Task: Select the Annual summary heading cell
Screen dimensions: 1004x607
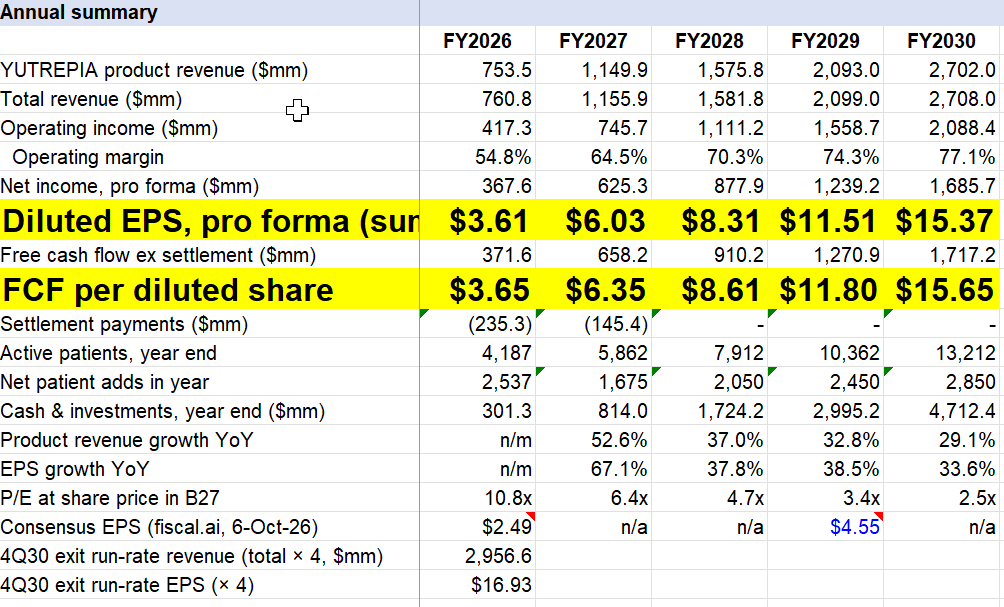Action: tap(209, 13)
